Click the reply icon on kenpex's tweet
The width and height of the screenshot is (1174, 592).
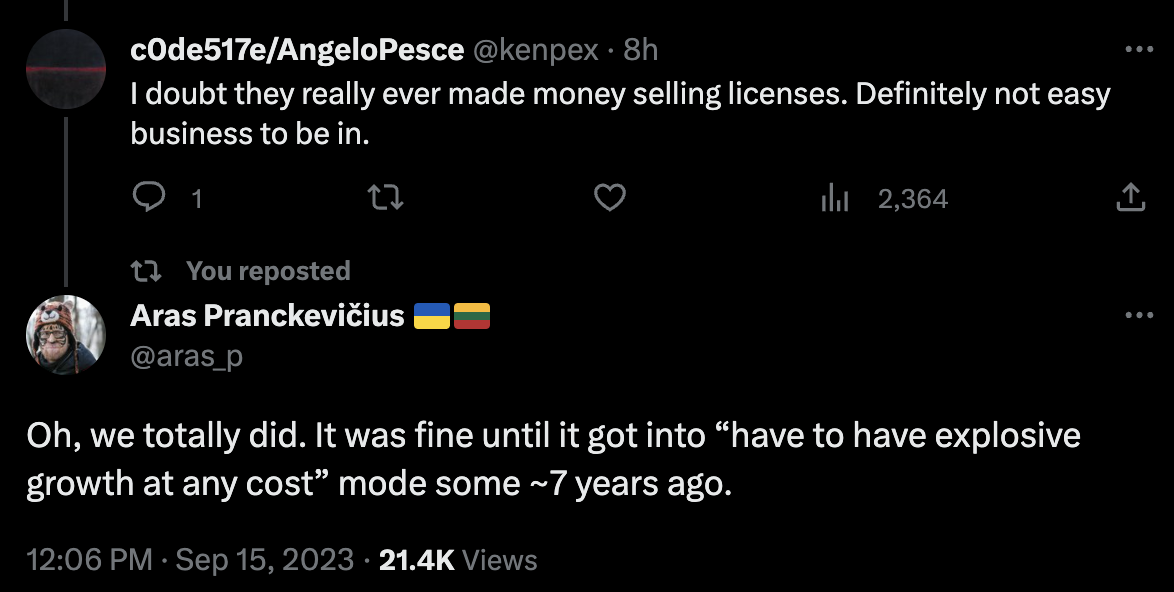coord(148,199)
